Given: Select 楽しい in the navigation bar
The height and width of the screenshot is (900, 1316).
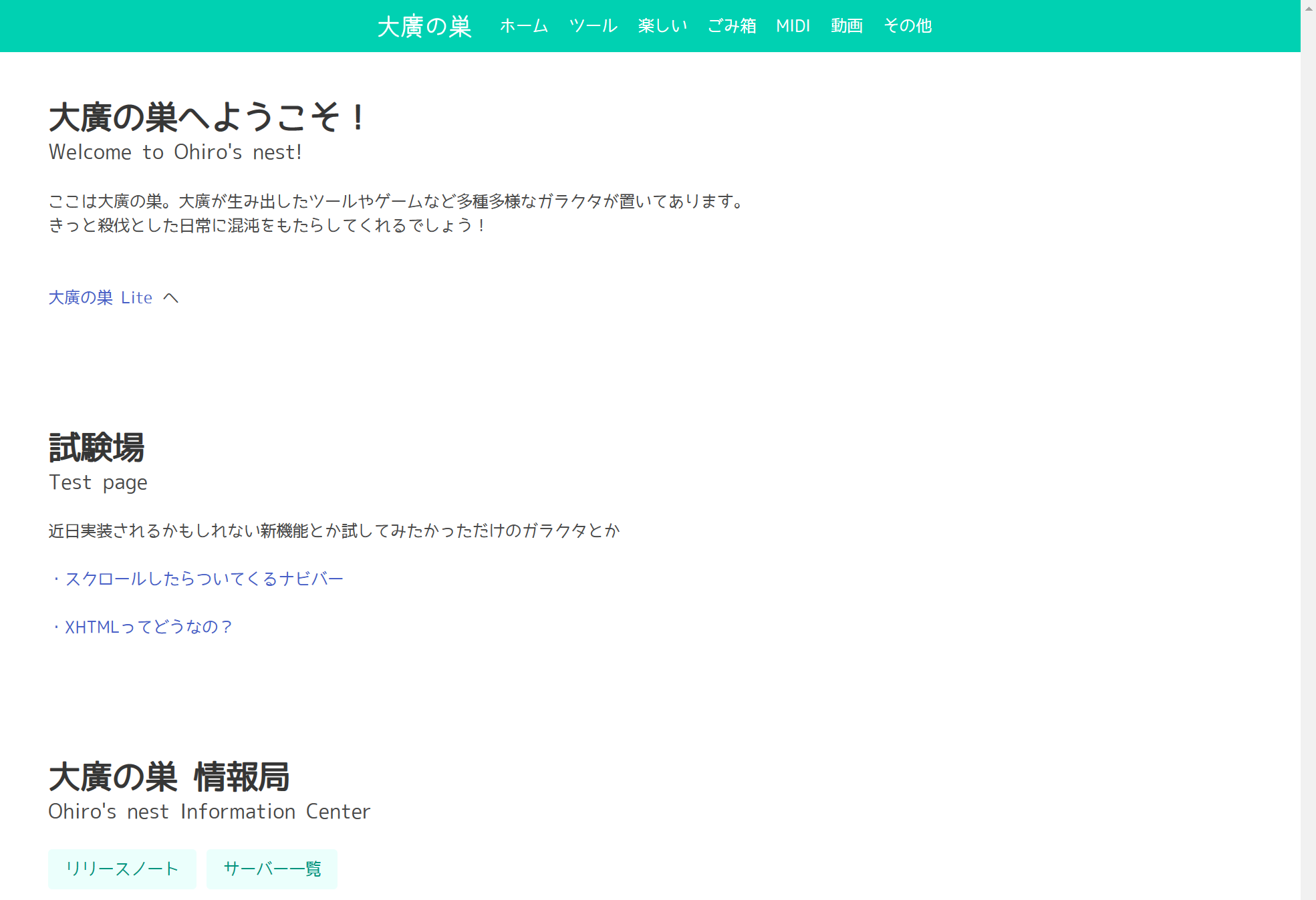Looking at the screenshot, I should point(662,26).
